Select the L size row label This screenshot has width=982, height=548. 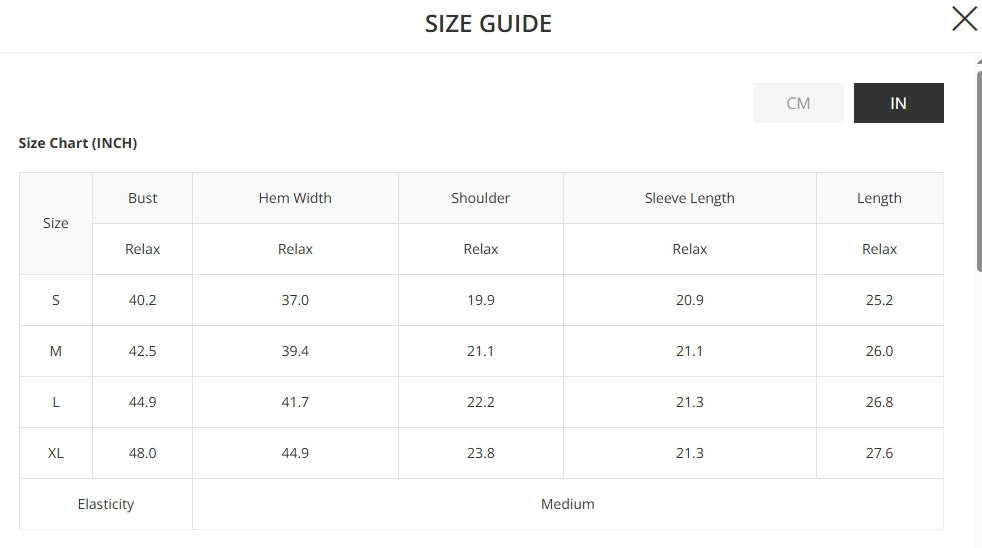56,402
